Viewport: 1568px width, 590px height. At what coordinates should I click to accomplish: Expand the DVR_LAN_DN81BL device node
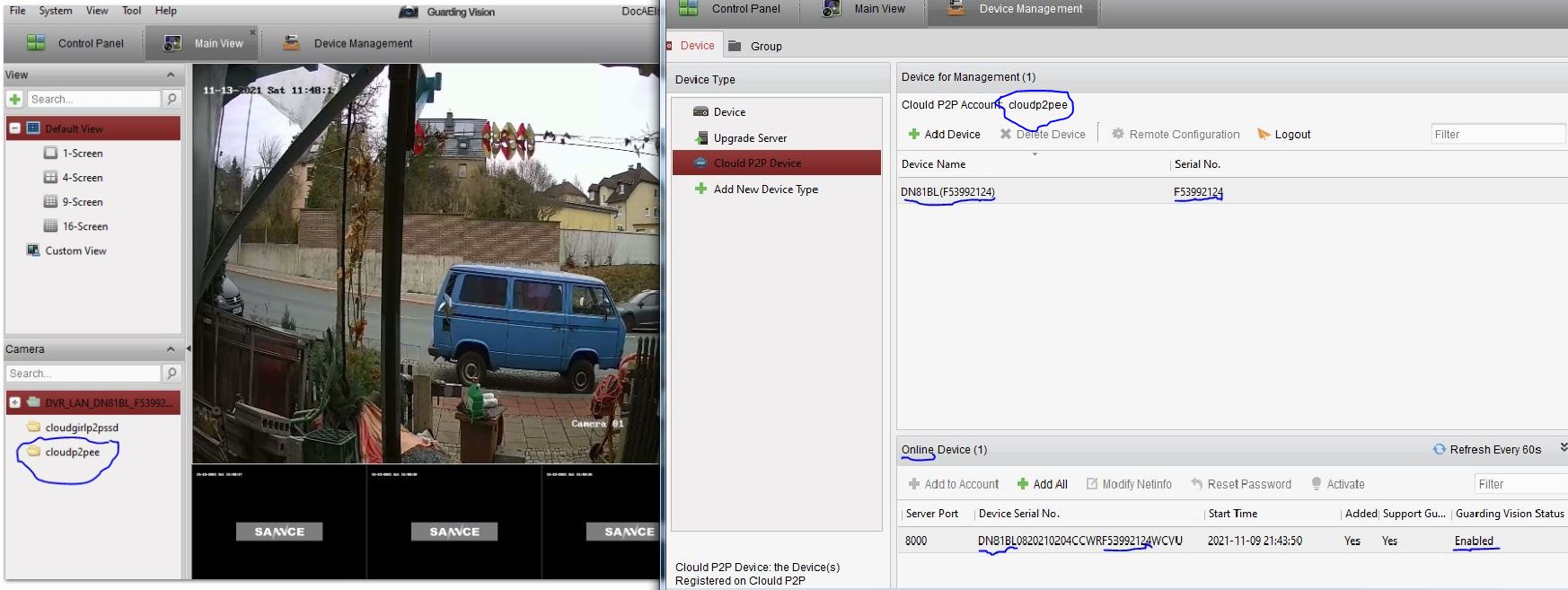tap(15, 402)
